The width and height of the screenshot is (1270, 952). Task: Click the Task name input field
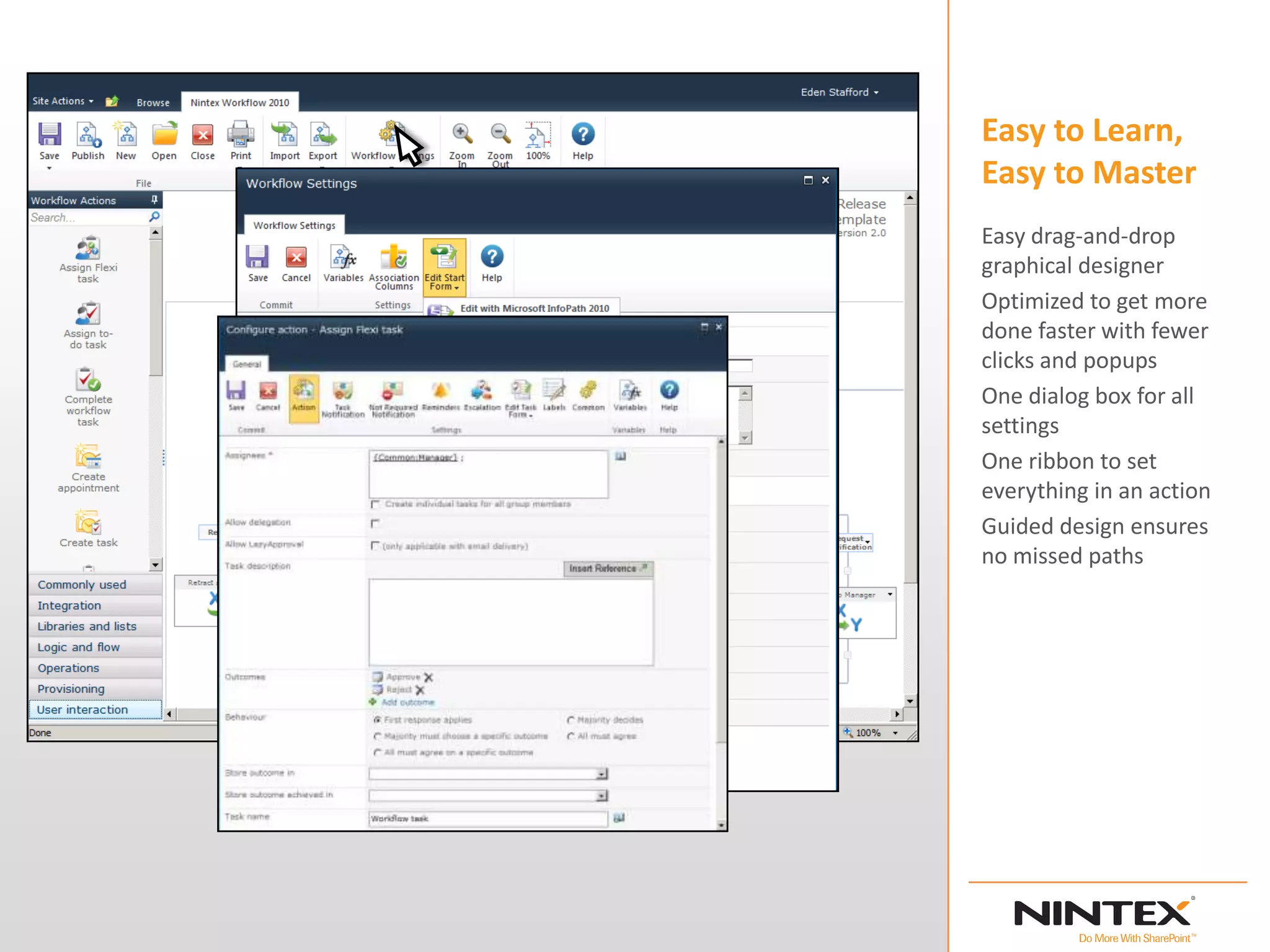coord(488,819)
